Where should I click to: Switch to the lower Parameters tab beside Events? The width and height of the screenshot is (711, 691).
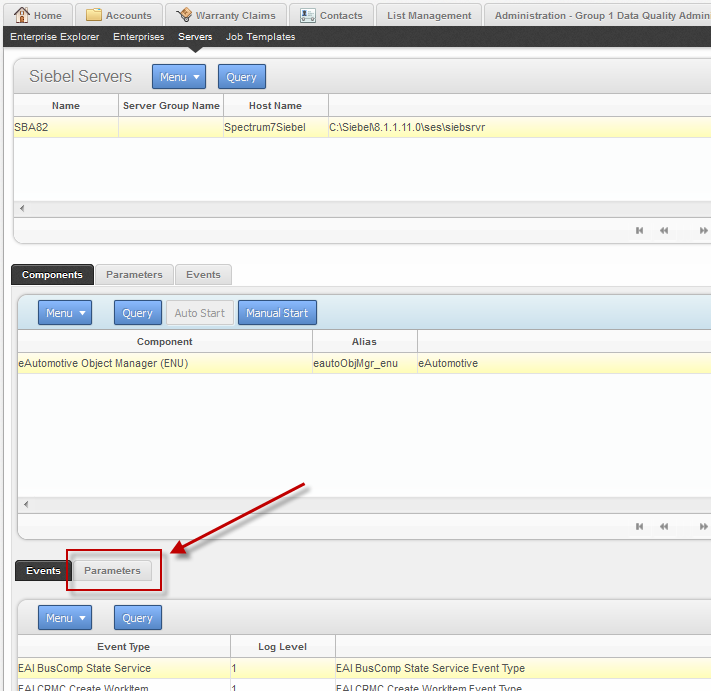pyautogui.click(x=112, y=571)
